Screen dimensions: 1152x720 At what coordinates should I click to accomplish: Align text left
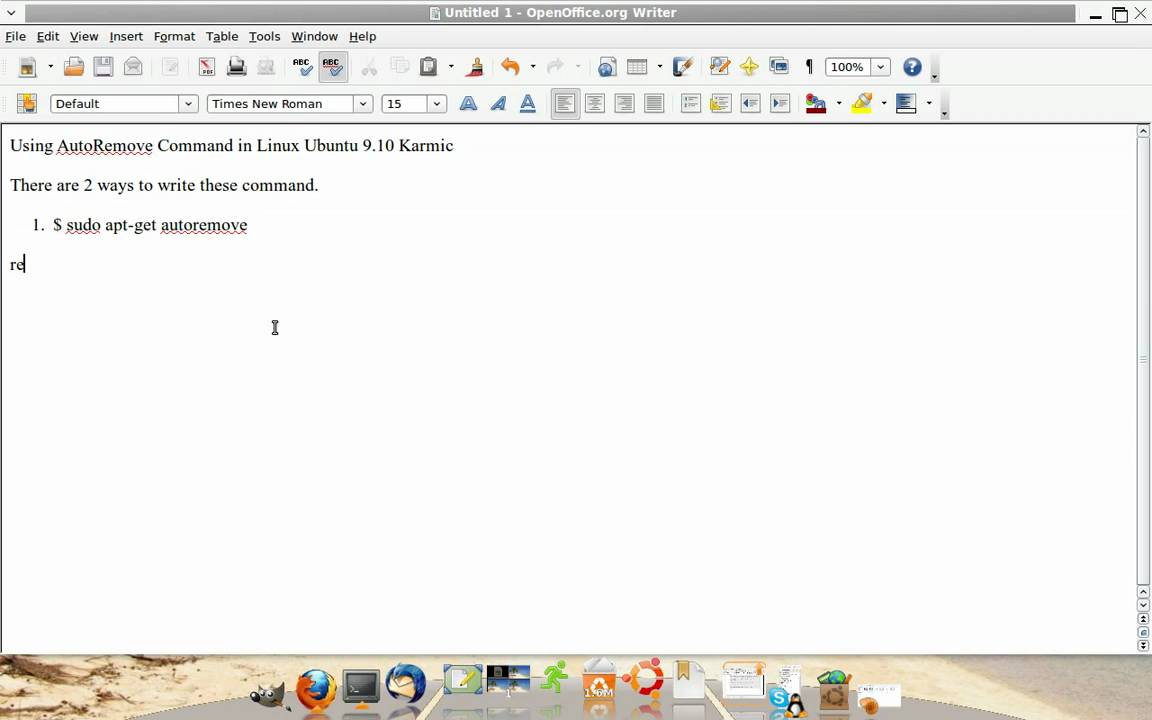[565, 104]
